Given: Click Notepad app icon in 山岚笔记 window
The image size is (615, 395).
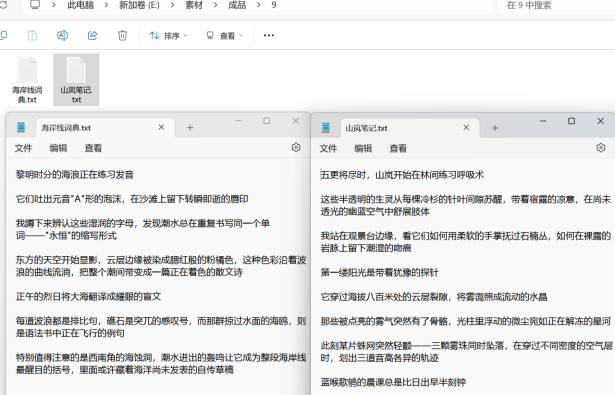Looking at the screenshot, I should pos(326,127).
